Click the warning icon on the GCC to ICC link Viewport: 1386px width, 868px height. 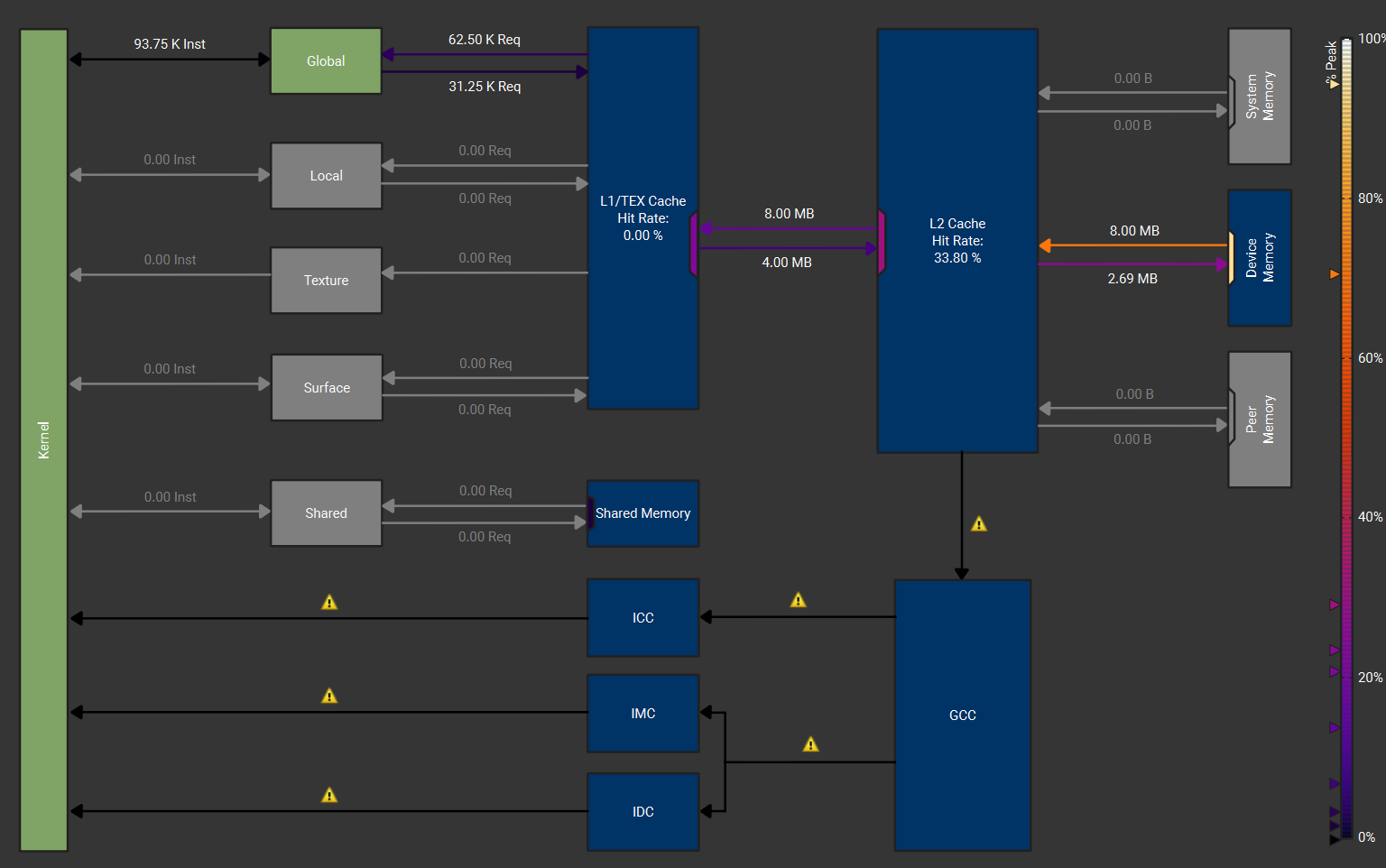coord(799,600)
